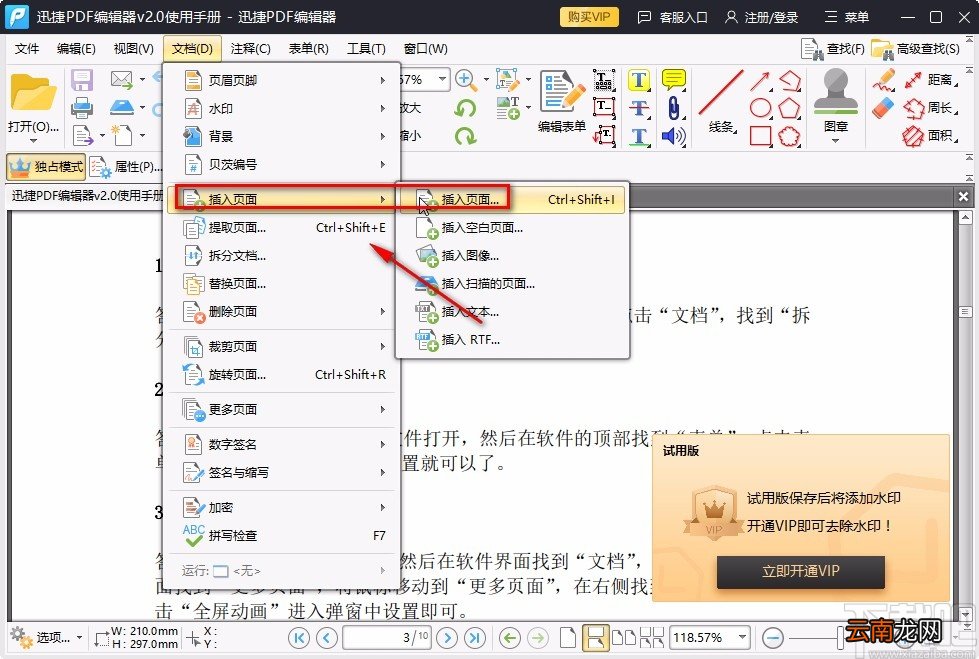
Task: Click the zoom slider handle
Action: tap(840, 638)
